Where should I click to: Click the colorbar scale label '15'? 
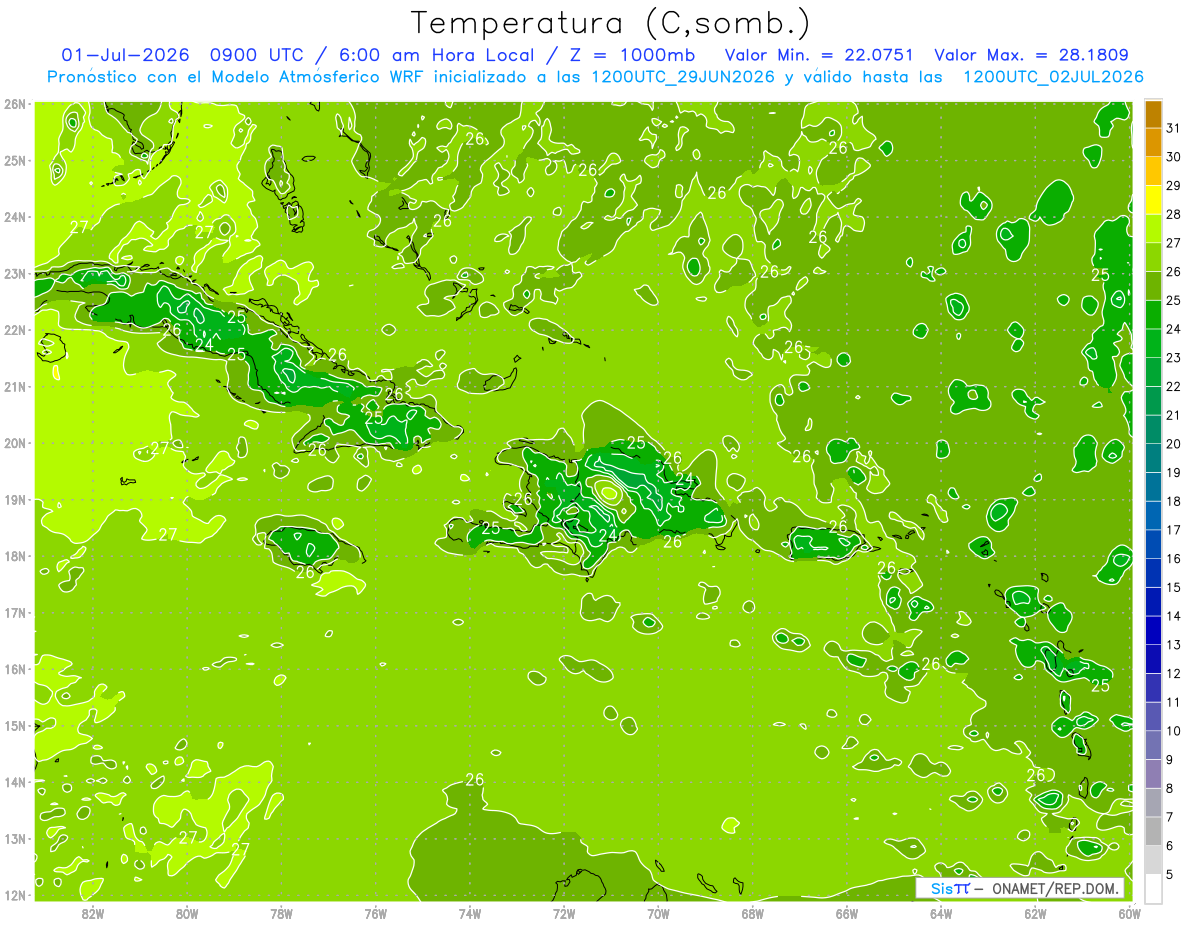pyautogui.click(x=1174, y=587)
